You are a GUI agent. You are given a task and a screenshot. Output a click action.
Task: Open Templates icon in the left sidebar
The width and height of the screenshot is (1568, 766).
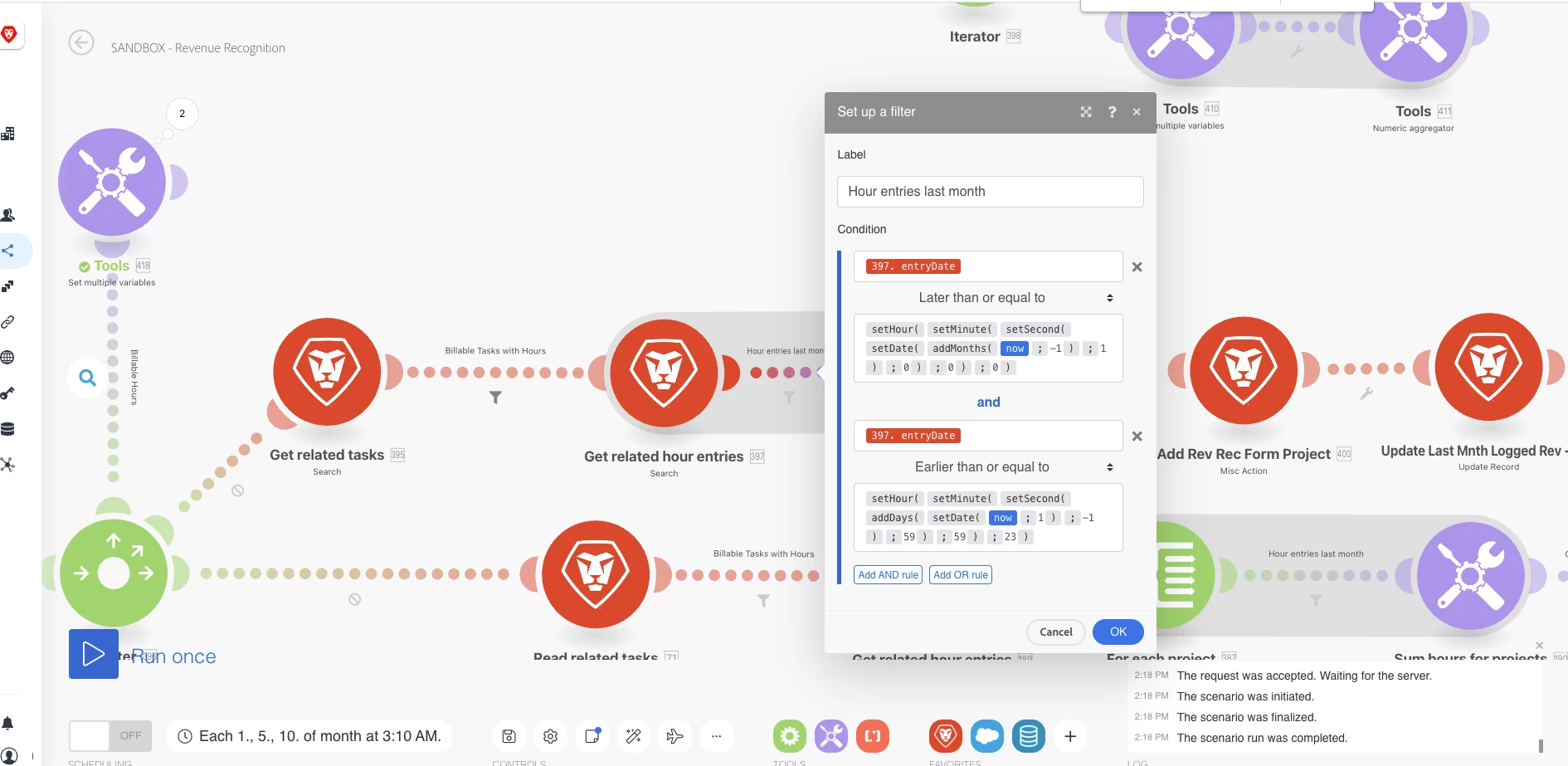click(8, 286)
